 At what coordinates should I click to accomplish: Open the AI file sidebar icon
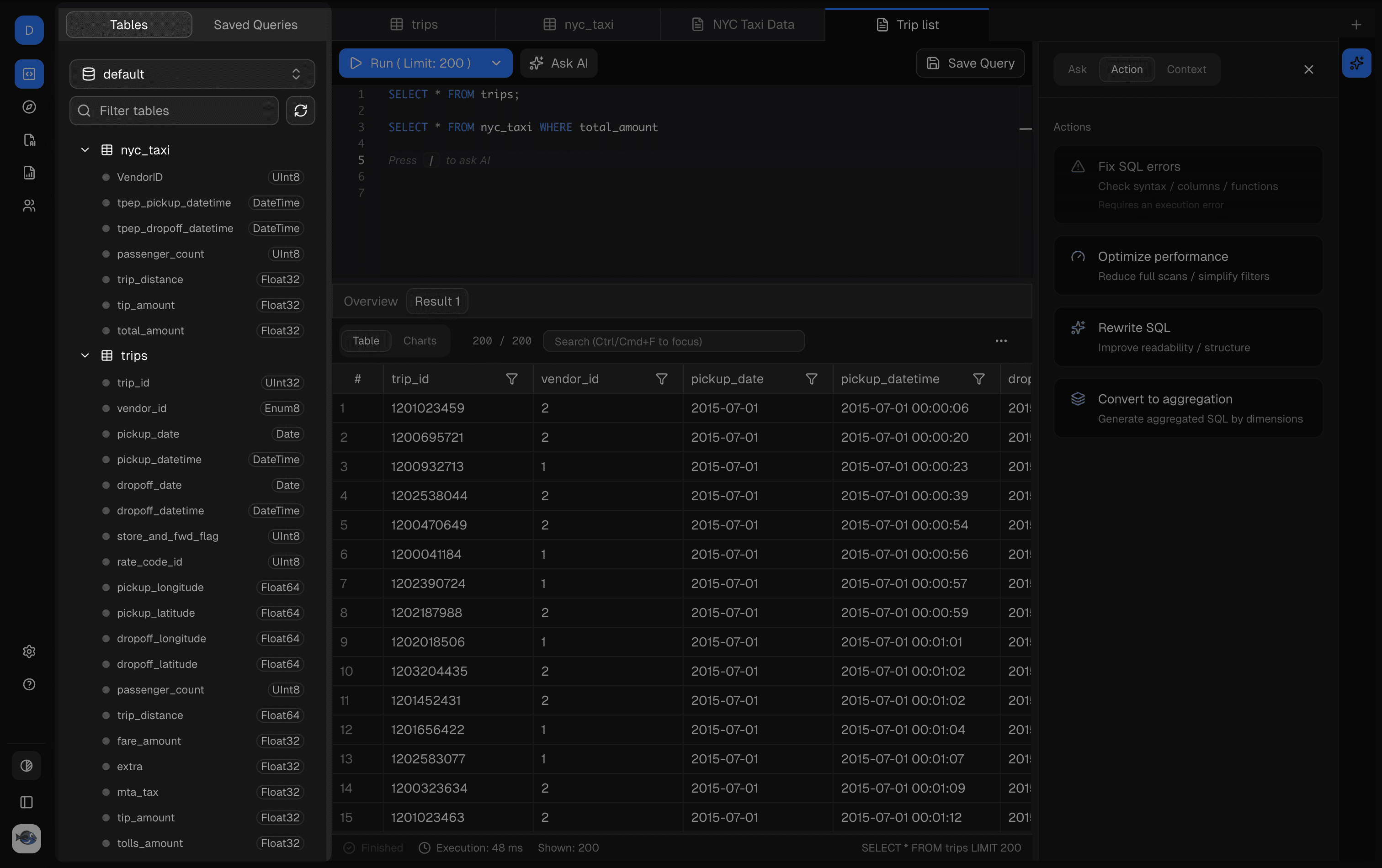(x=29, y=140)
